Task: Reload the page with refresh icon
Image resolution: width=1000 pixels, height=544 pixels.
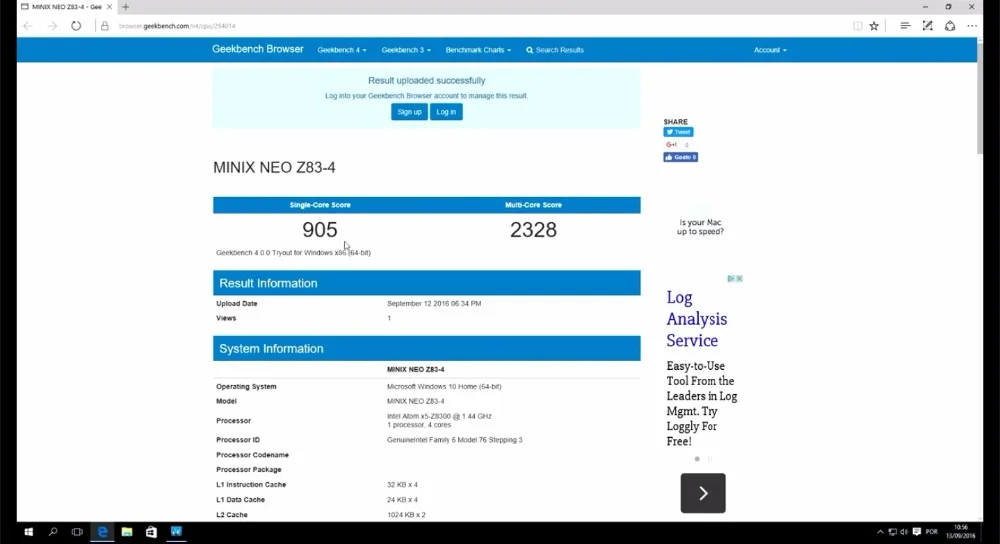Action: (76, 26)
